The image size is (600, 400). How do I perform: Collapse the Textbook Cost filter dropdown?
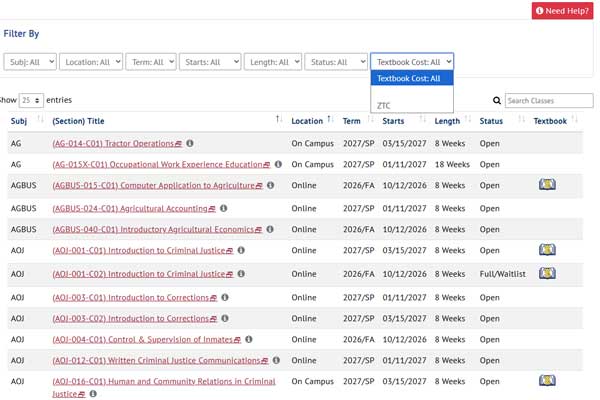(x=412, y=62)
